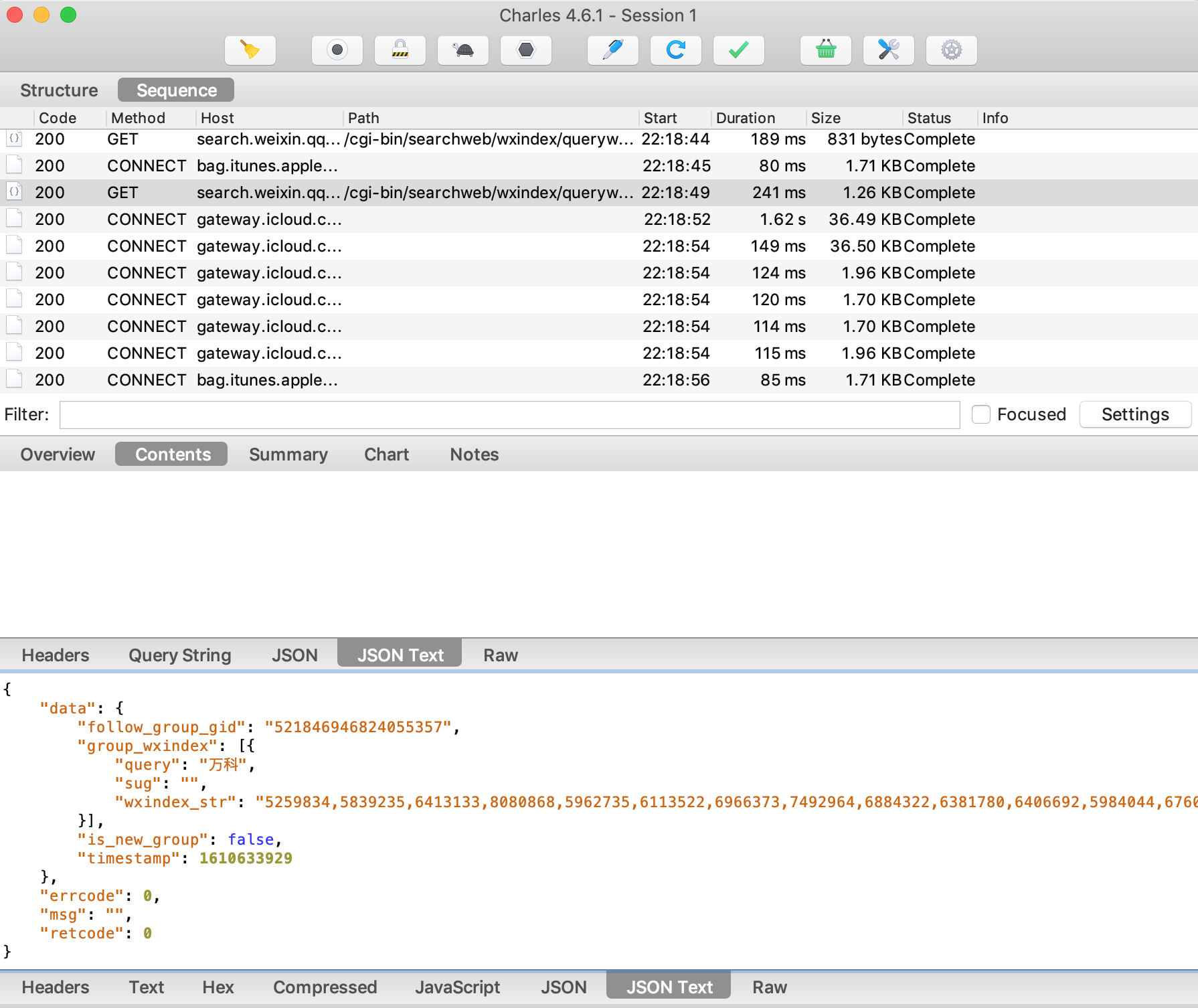Switch response view to Hex tab
This screenshot has height=1008, width=1198.
[x=218, y=987]
